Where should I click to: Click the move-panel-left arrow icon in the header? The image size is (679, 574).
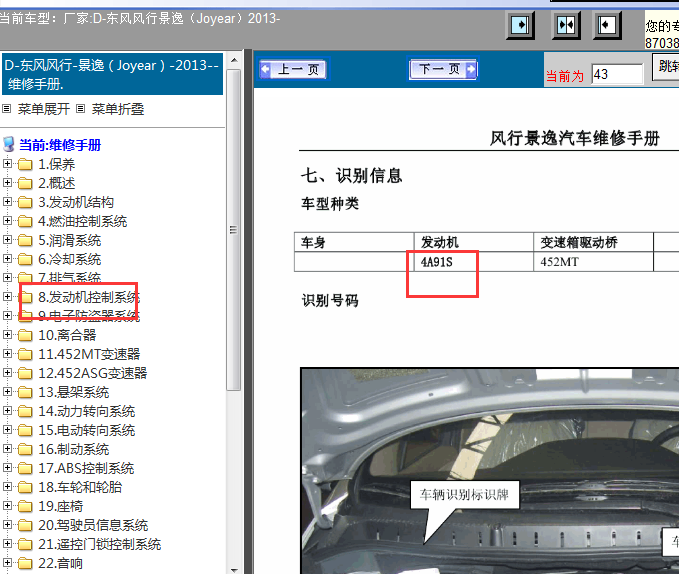click(x=607, y=25)
